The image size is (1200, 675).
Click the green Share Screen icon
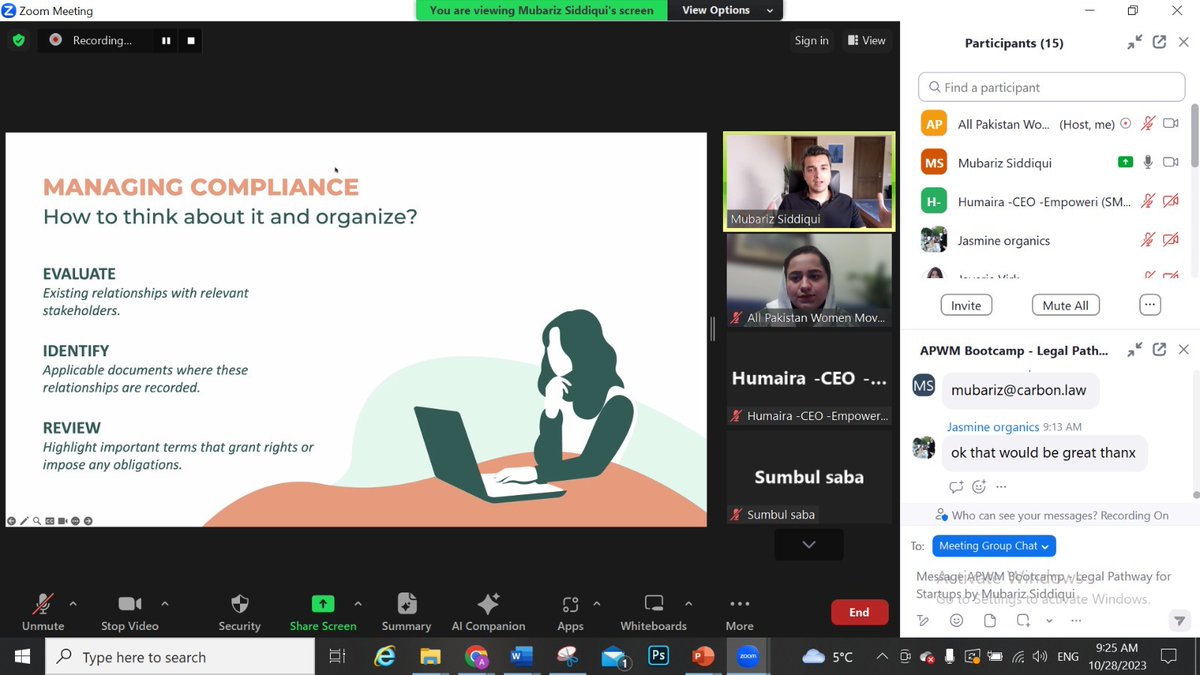click(323, 604)
